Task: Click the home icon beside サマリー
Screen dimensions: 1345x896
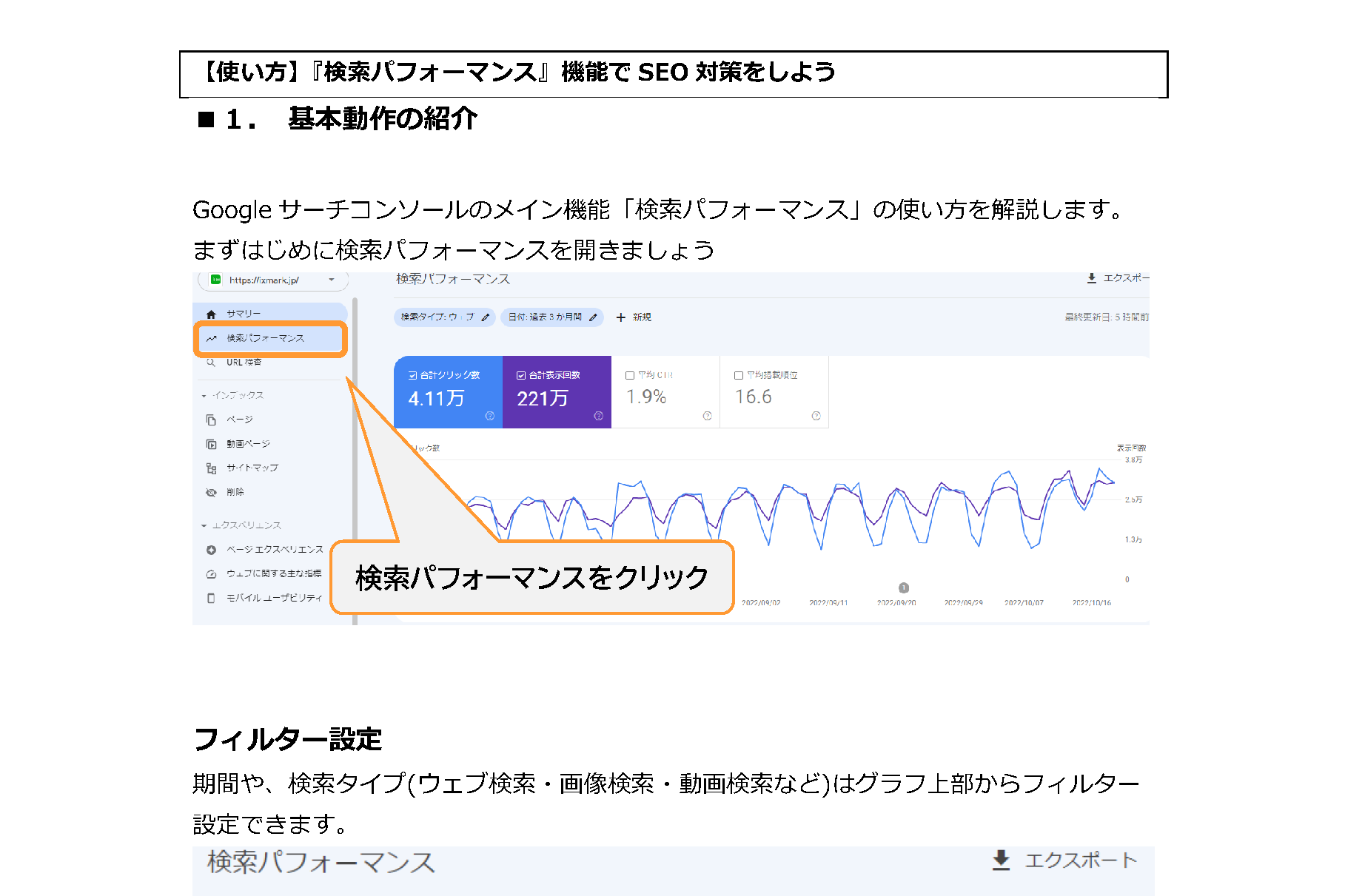Action: (x=211, y=314)
